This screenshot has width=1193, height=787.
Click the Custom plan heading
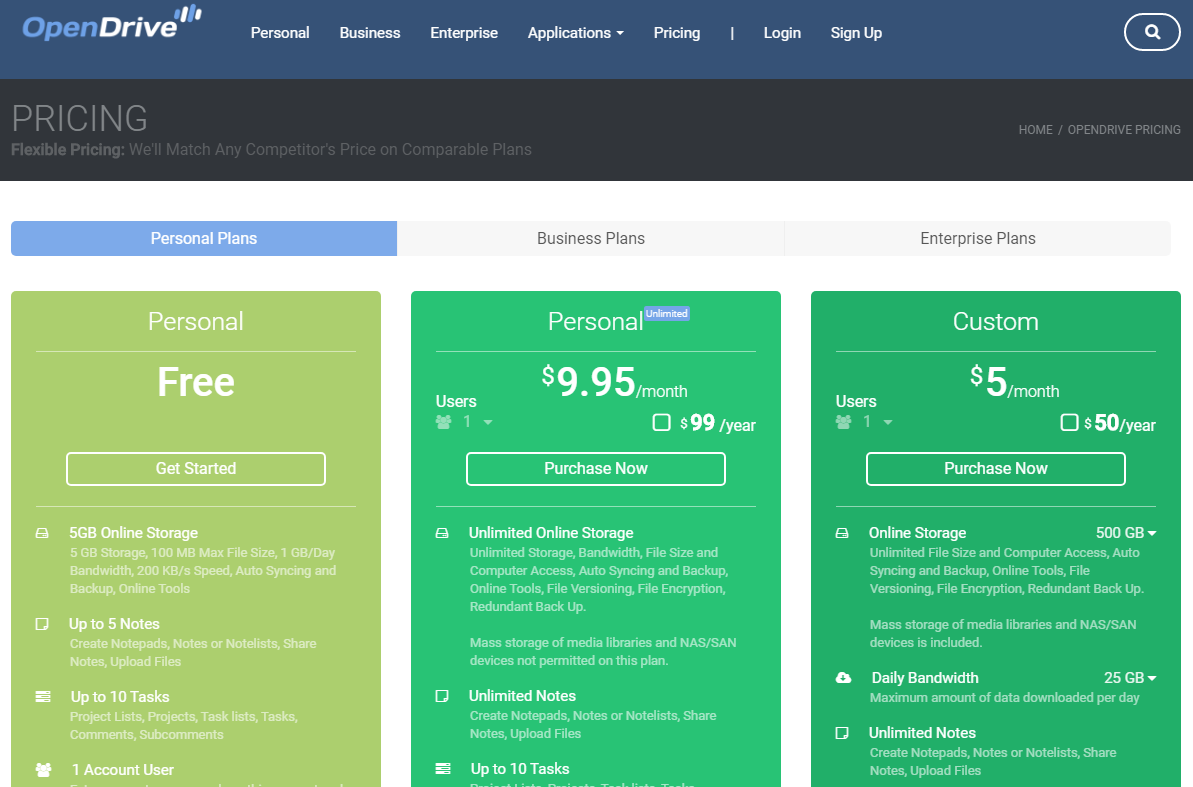pos(996,321)
